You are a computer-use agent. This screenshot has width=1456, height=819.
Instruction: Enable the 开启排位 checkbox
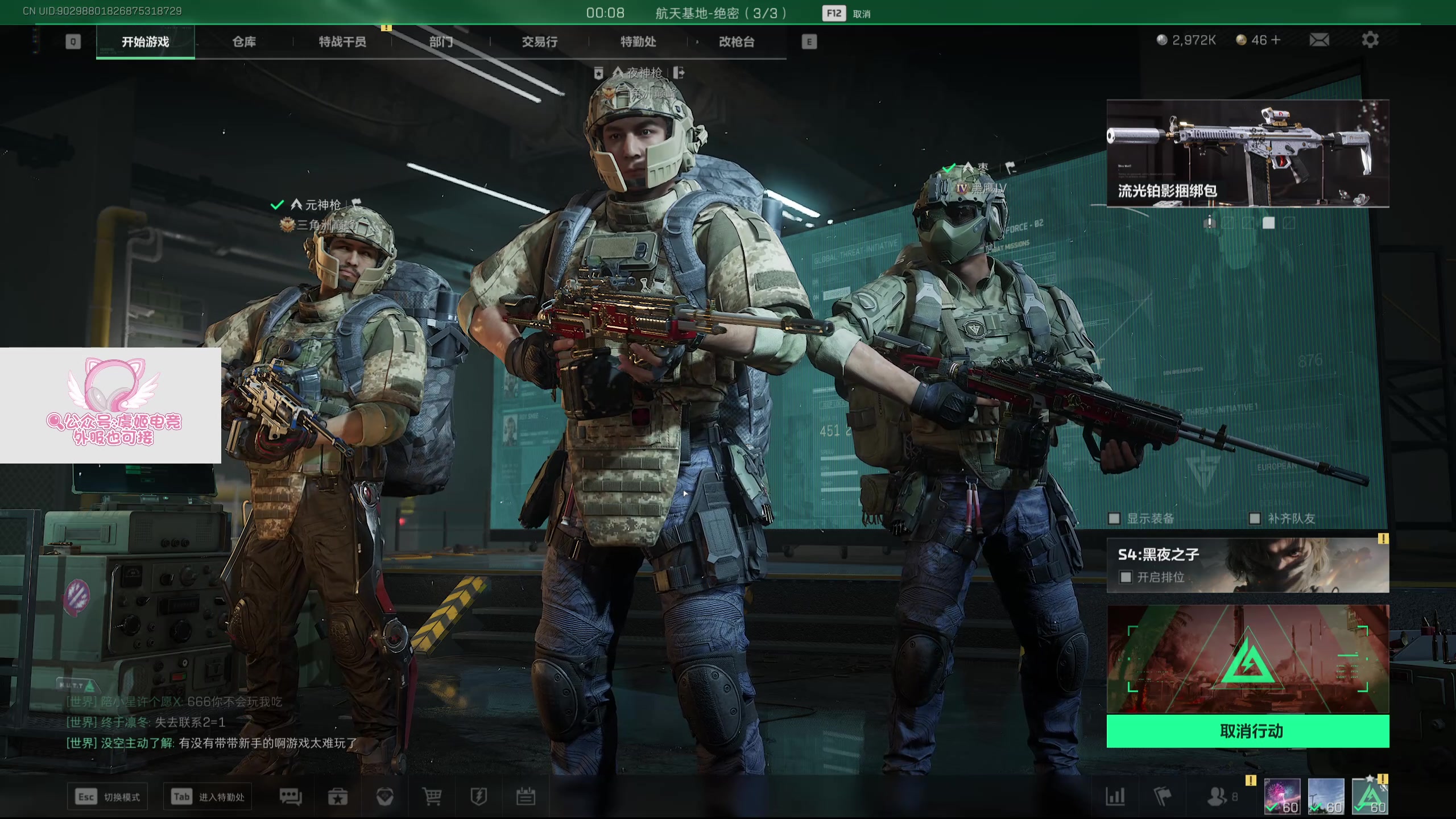(1126, 577)
